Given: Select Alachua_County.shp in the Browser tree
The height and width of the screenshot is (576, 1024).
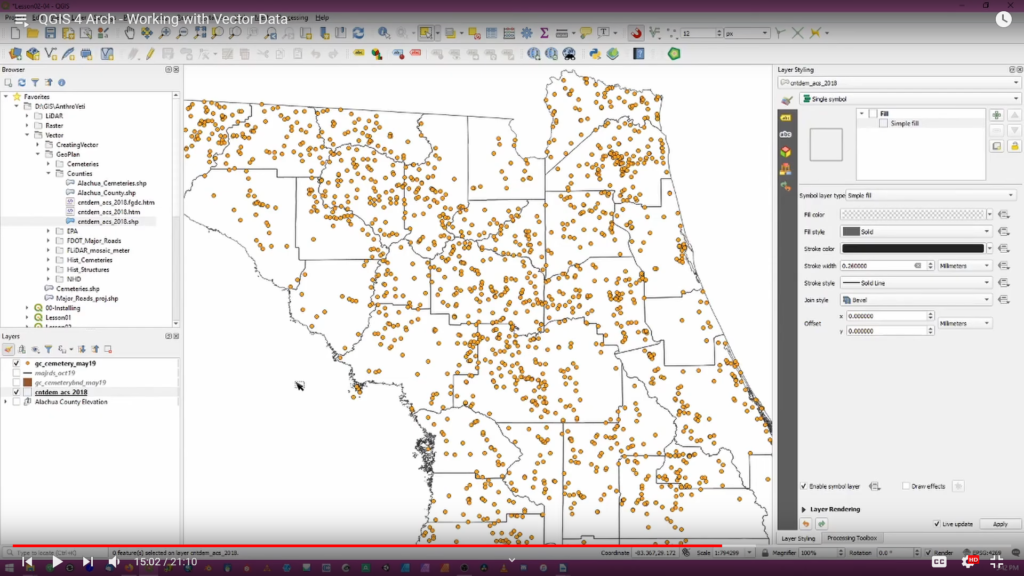Looking at the screenshot, I should [106, 193].
